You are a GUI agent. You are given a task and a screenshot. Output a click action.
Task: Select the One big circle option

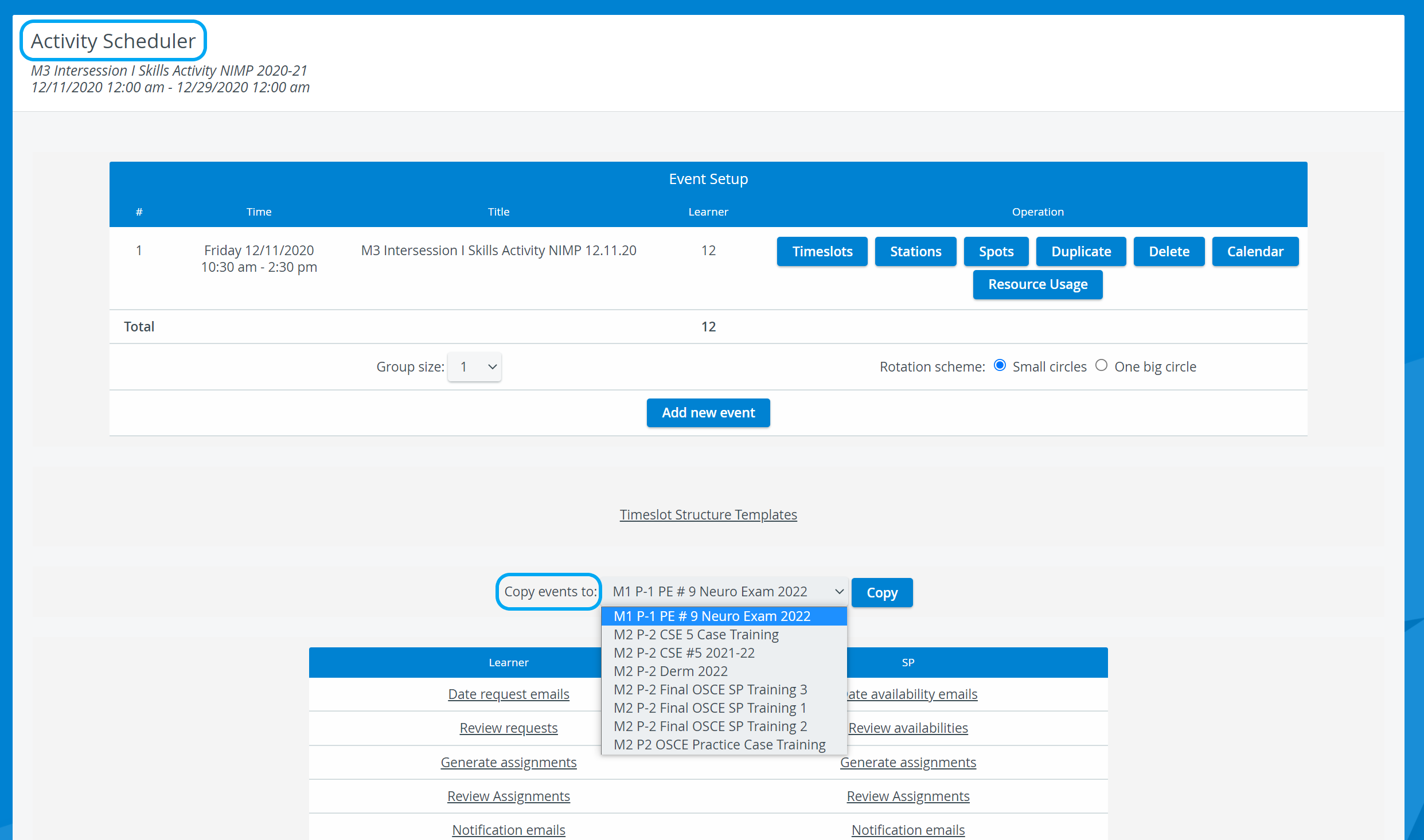[1101, 365]
